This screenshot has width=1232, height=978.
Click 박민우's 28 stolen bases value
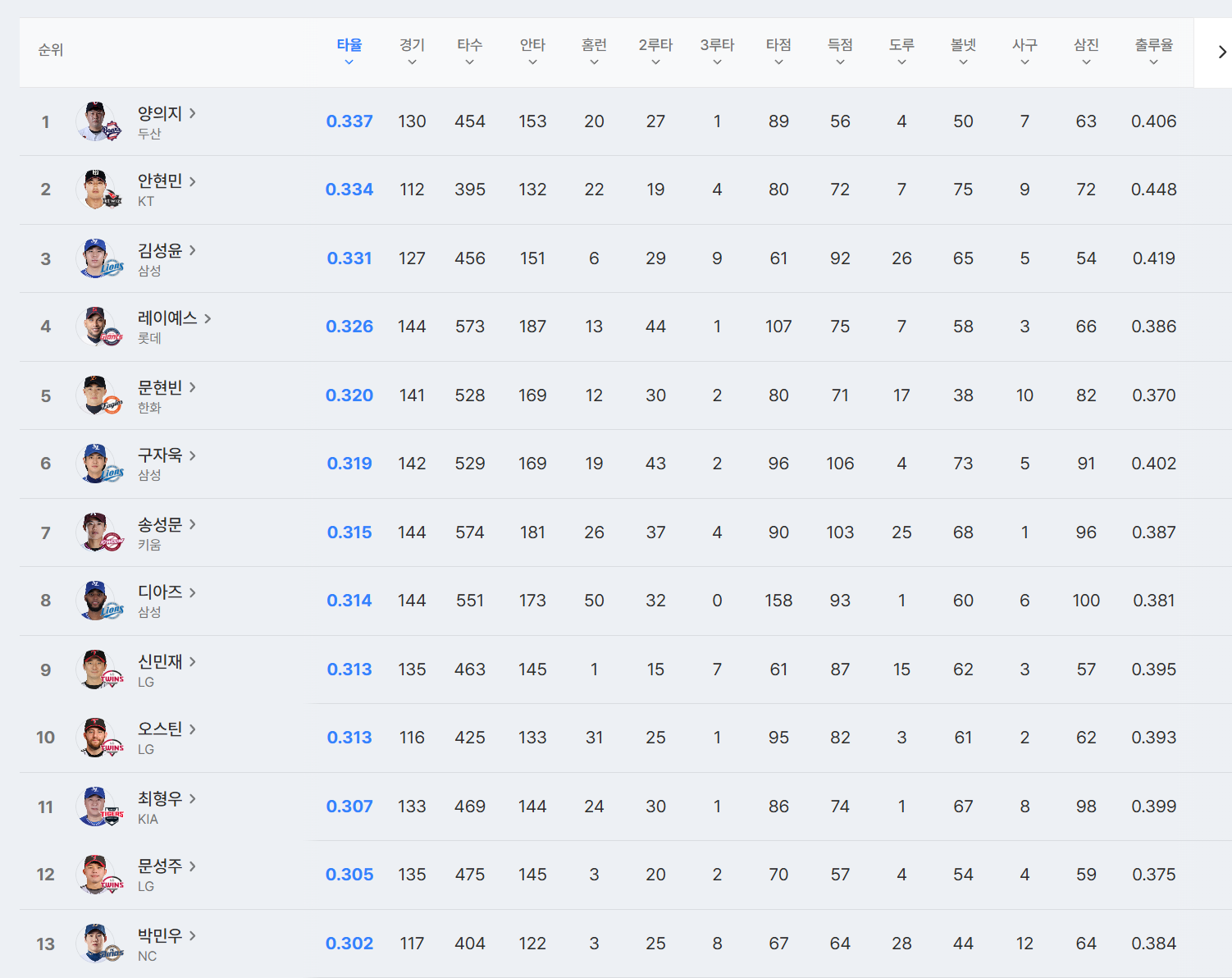pyautogui.click(x=901, y=944)
